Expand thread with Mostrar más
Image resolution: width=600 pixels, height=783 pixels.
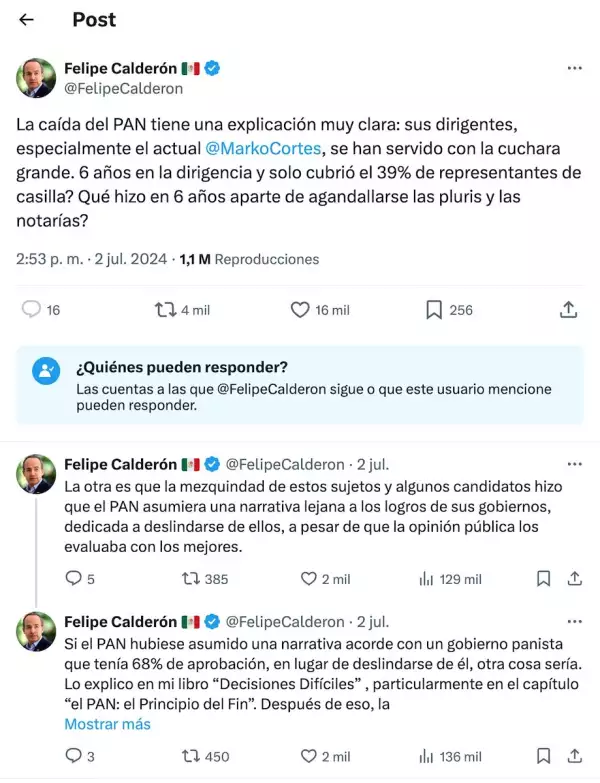tap(107, 724)
